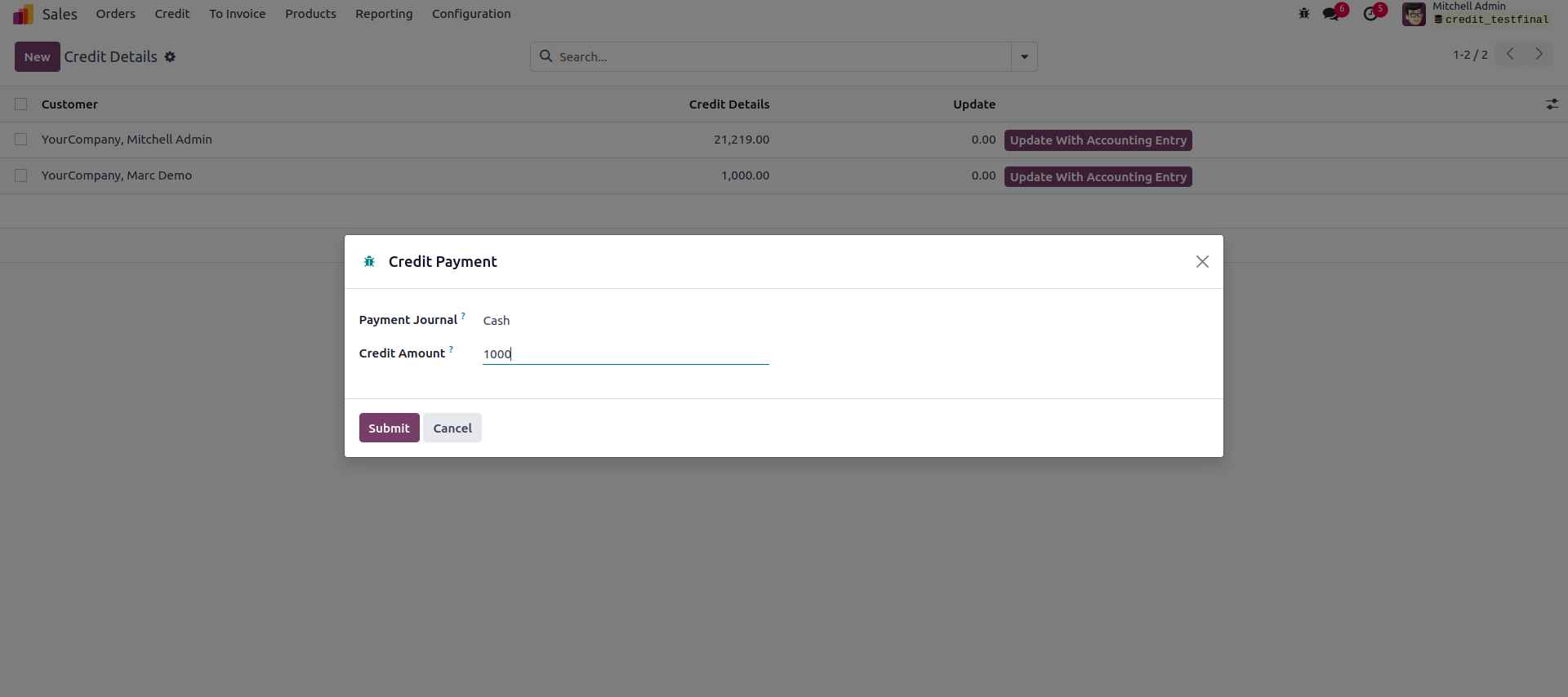Image resolution: width=1568 pixels, height=697 pixels.
Task: Click the Mitchell Admin user avatar
Action: 1414,14
